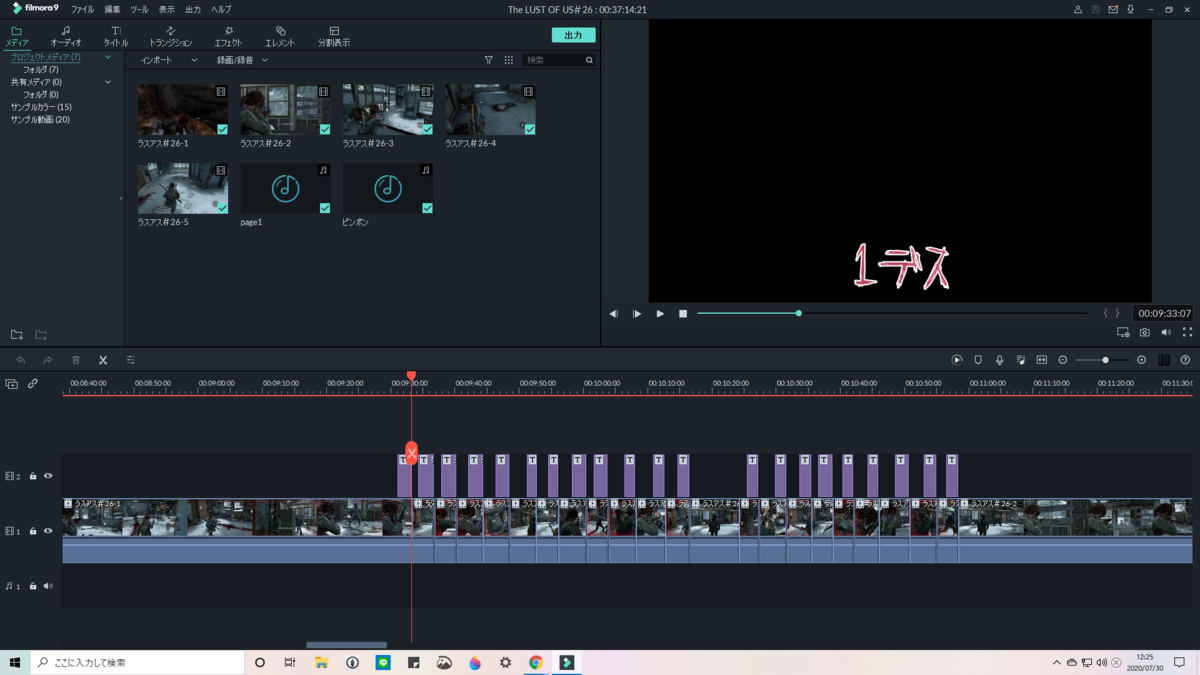Switch media grid view icon

[x=508, y=60]
